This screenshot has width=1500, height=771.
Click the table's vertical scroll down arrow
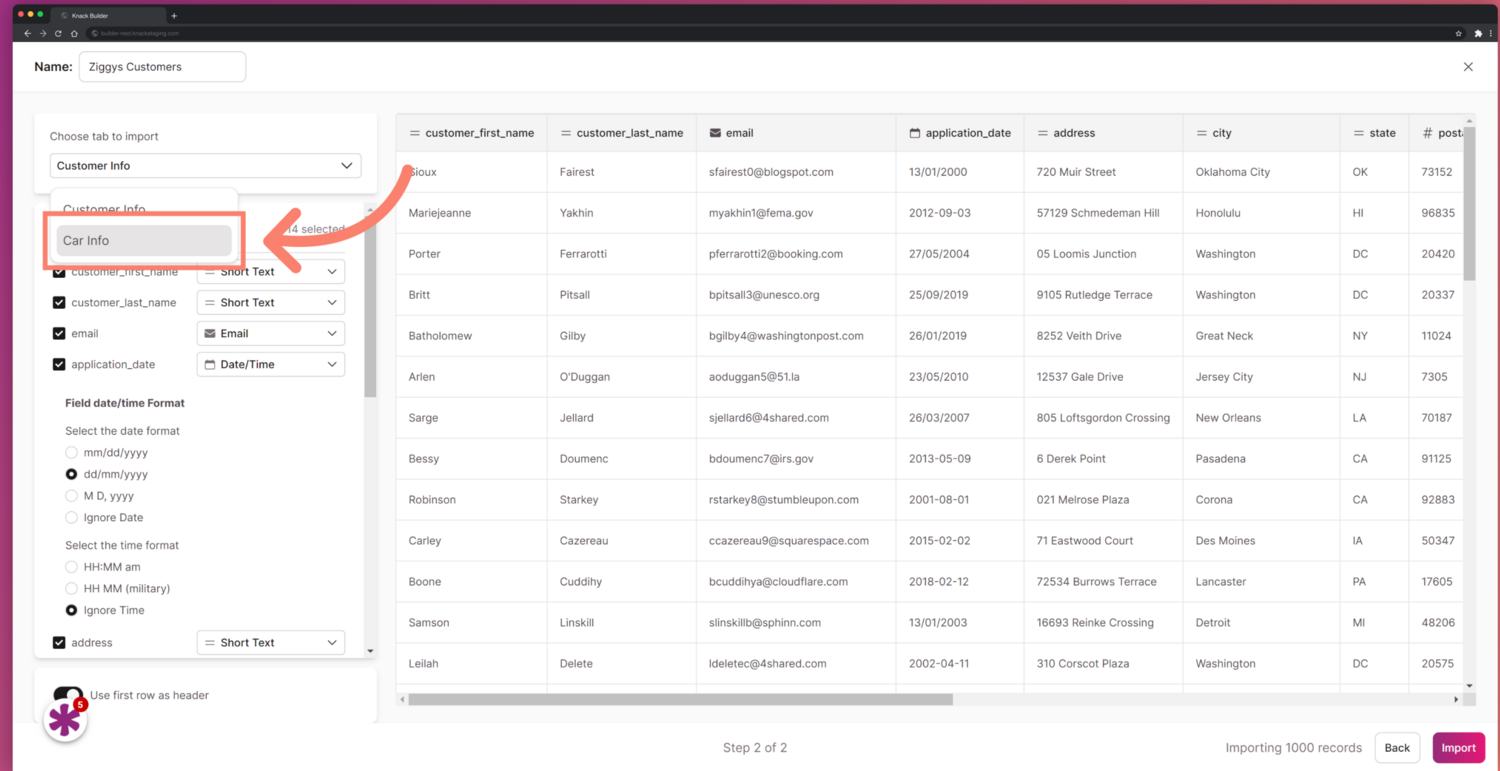point(1469,686)
